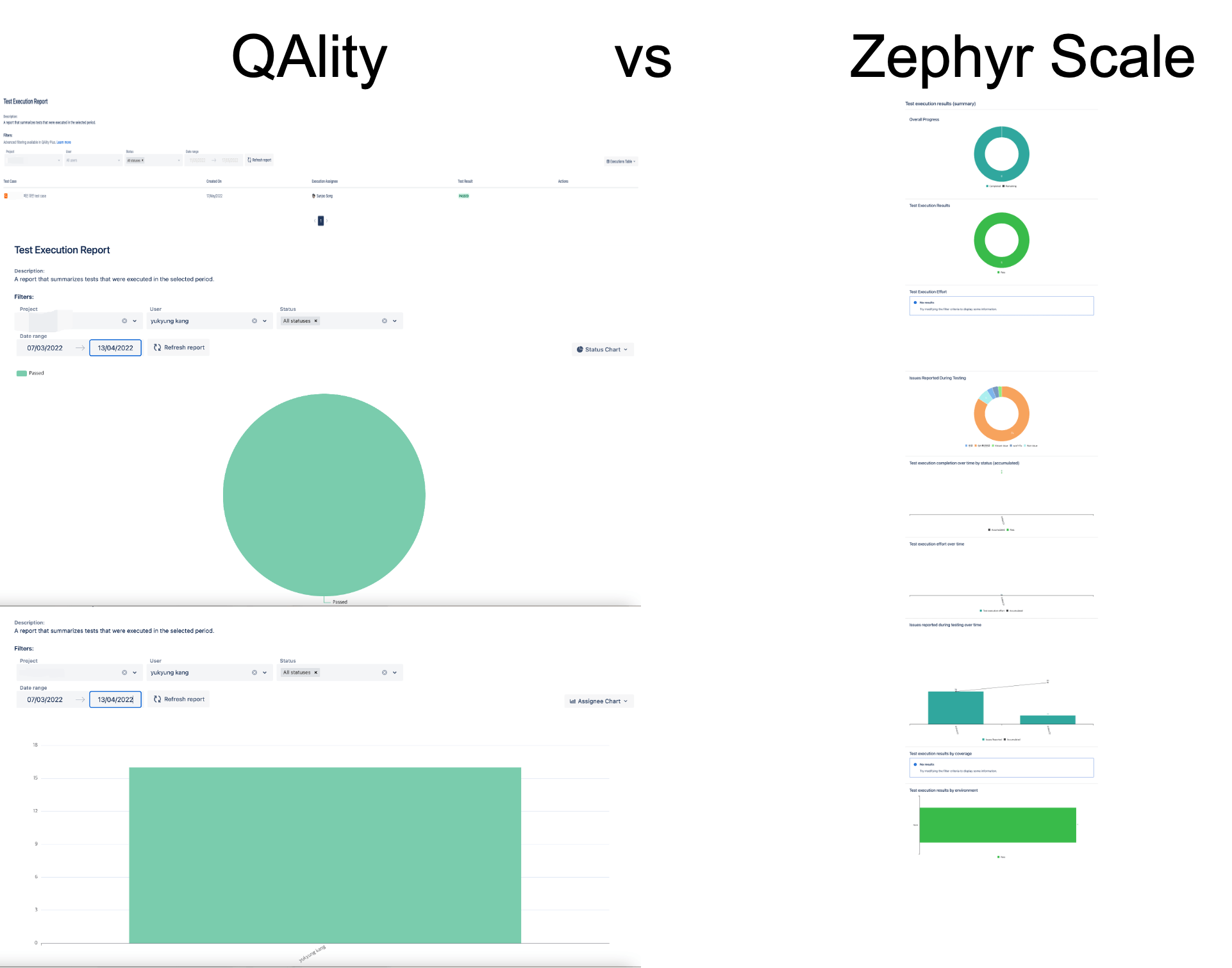This screenshot has width=1232, height=968.
Task: Clear the User filter in Status Chart view
Action: click(254, 321)
